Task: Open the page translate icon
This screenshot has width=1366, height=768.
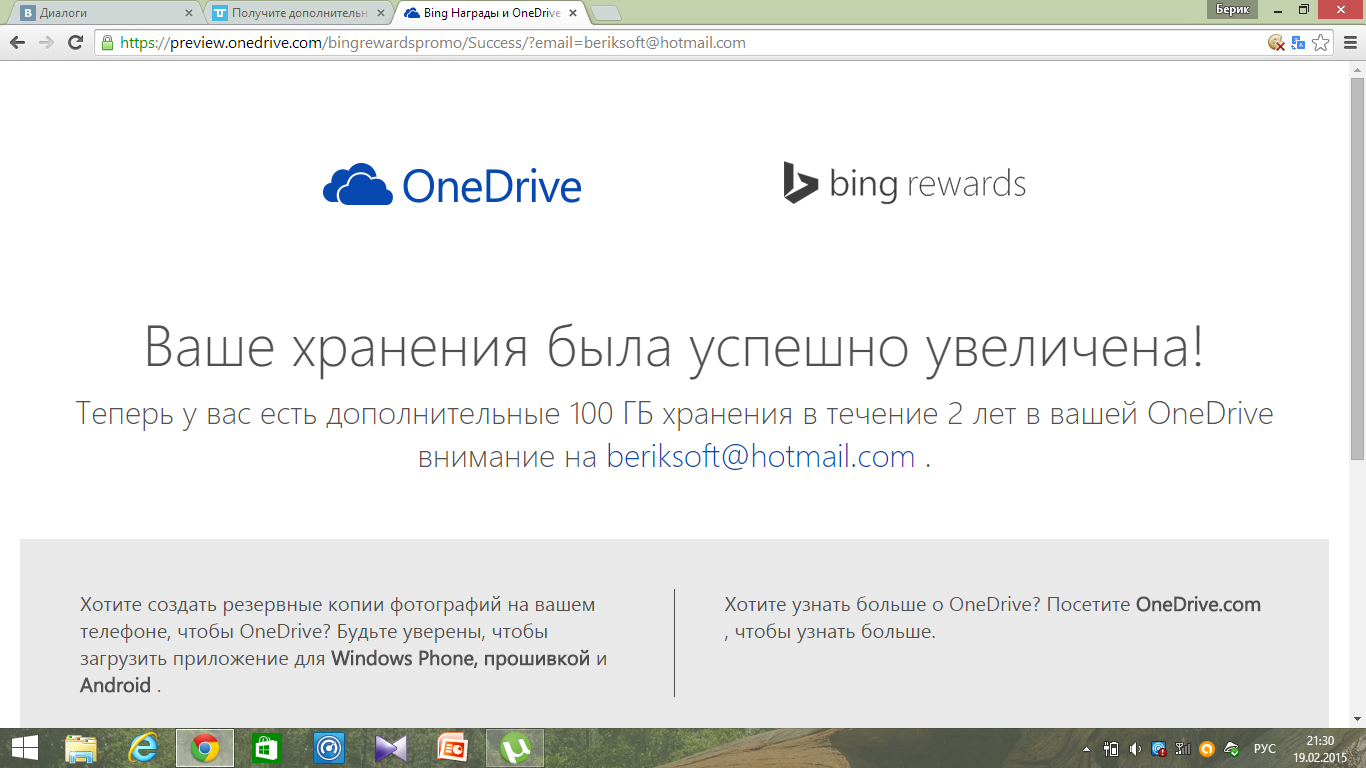Action: (x=1298, y=43)
